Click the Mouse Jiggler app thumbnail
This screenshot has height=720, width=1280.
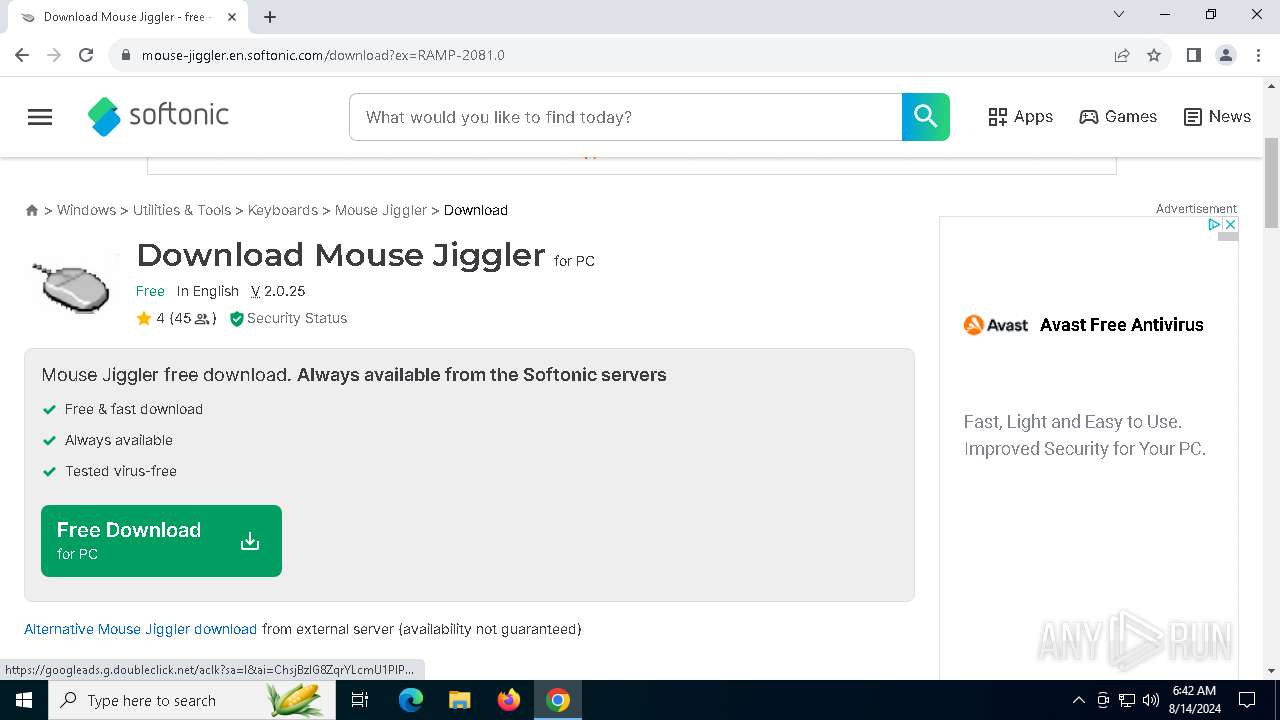coord(72,286)
